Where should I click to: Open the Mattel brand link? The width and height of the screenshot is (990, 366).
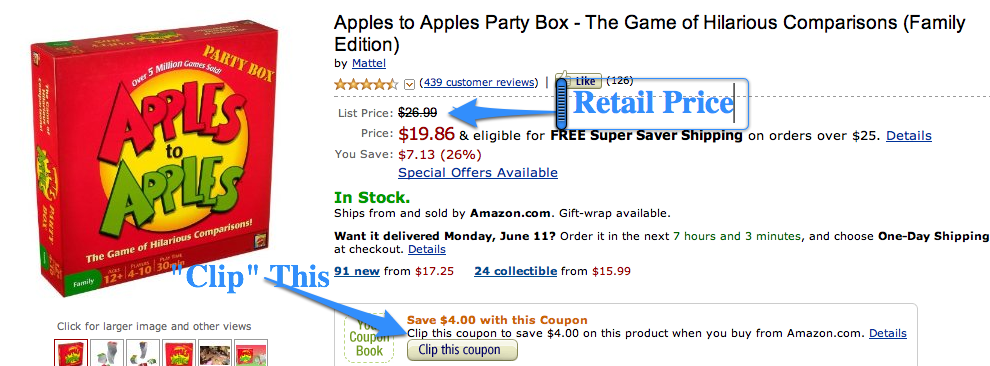[x=369, y=63]
